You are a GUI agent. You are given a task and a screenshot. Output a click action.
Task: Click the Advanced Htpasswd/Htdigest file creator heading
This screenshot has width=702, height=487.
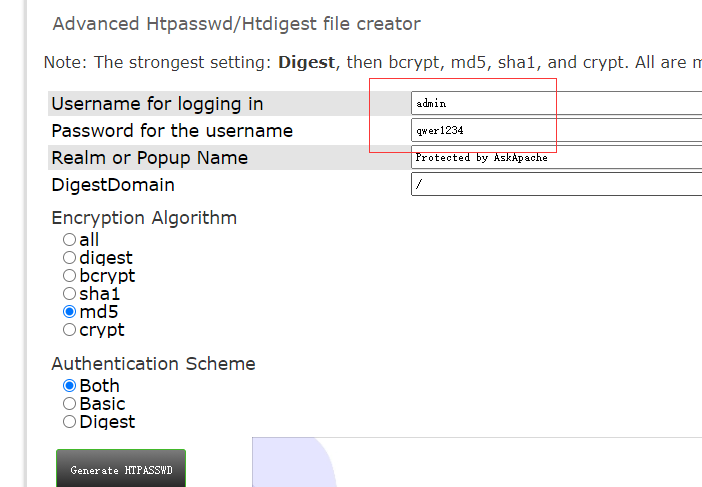point(236,24)
